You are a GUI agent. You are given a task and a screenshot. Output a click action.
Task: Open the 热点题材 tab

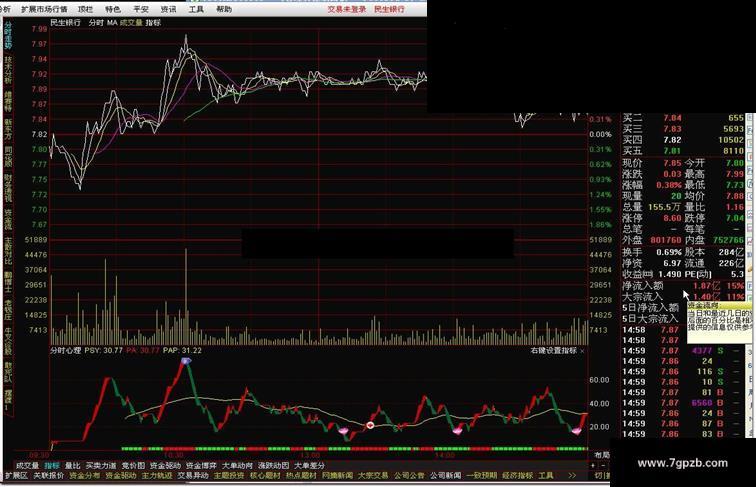[301, 476]
